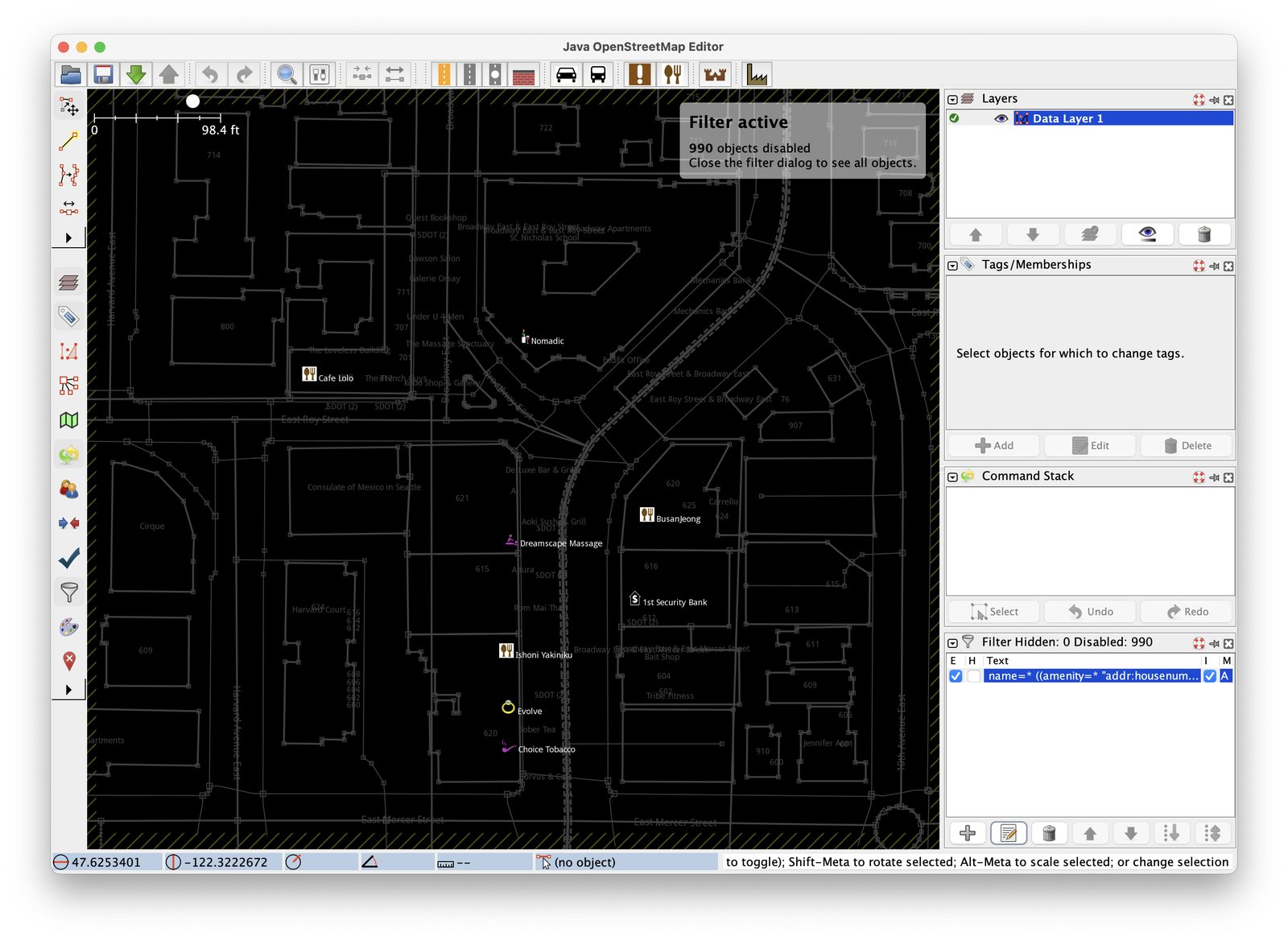Delete layer with trash in Layers panel
Image resolution: width=1288 pixels, height=941 pixels.
[x=1204, y=234]
